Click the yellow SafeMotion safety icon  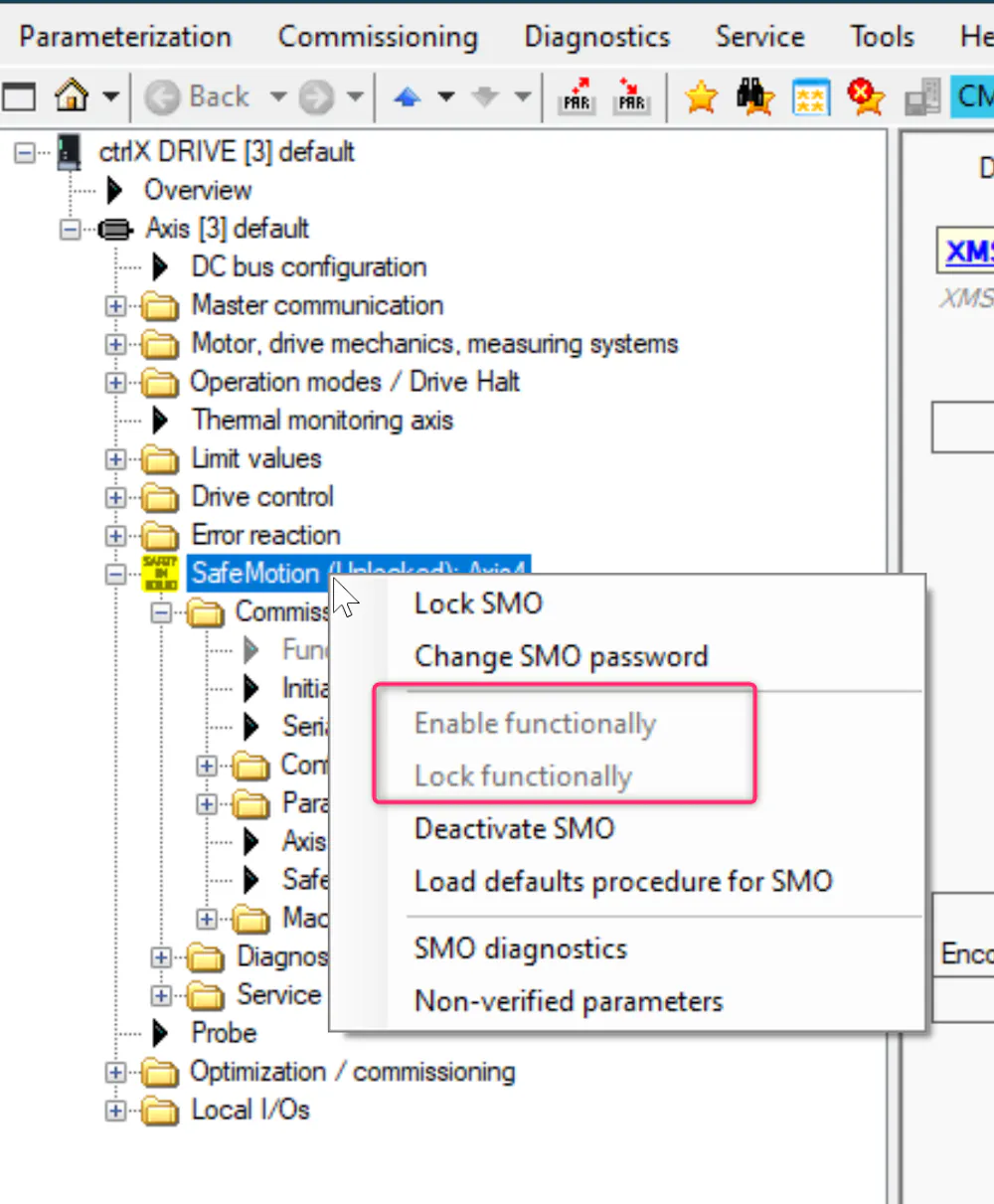click(160, 574)
